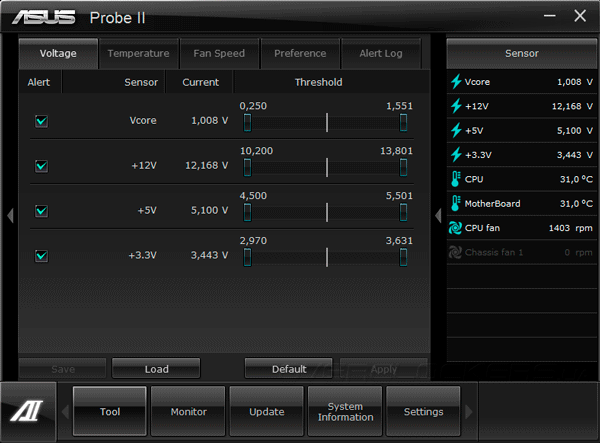Open System Information
This screenshot has height=443, width=600.
(345, 411)
